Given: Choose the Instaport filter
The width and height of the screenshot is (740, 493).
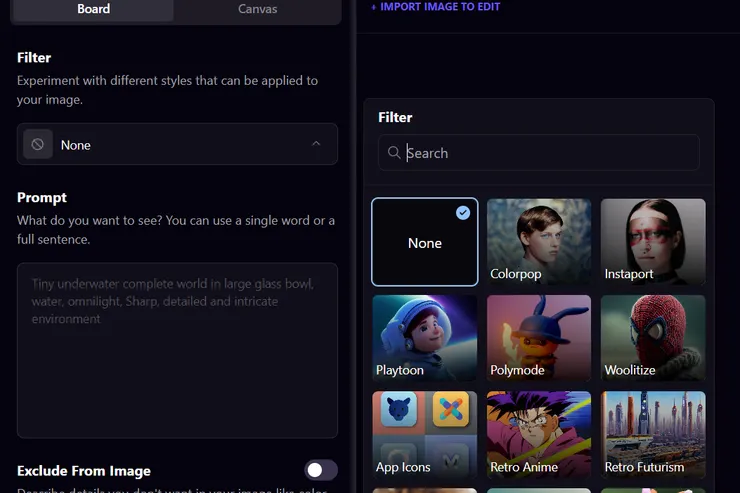Looking at the screenshot, I should 653,242.
